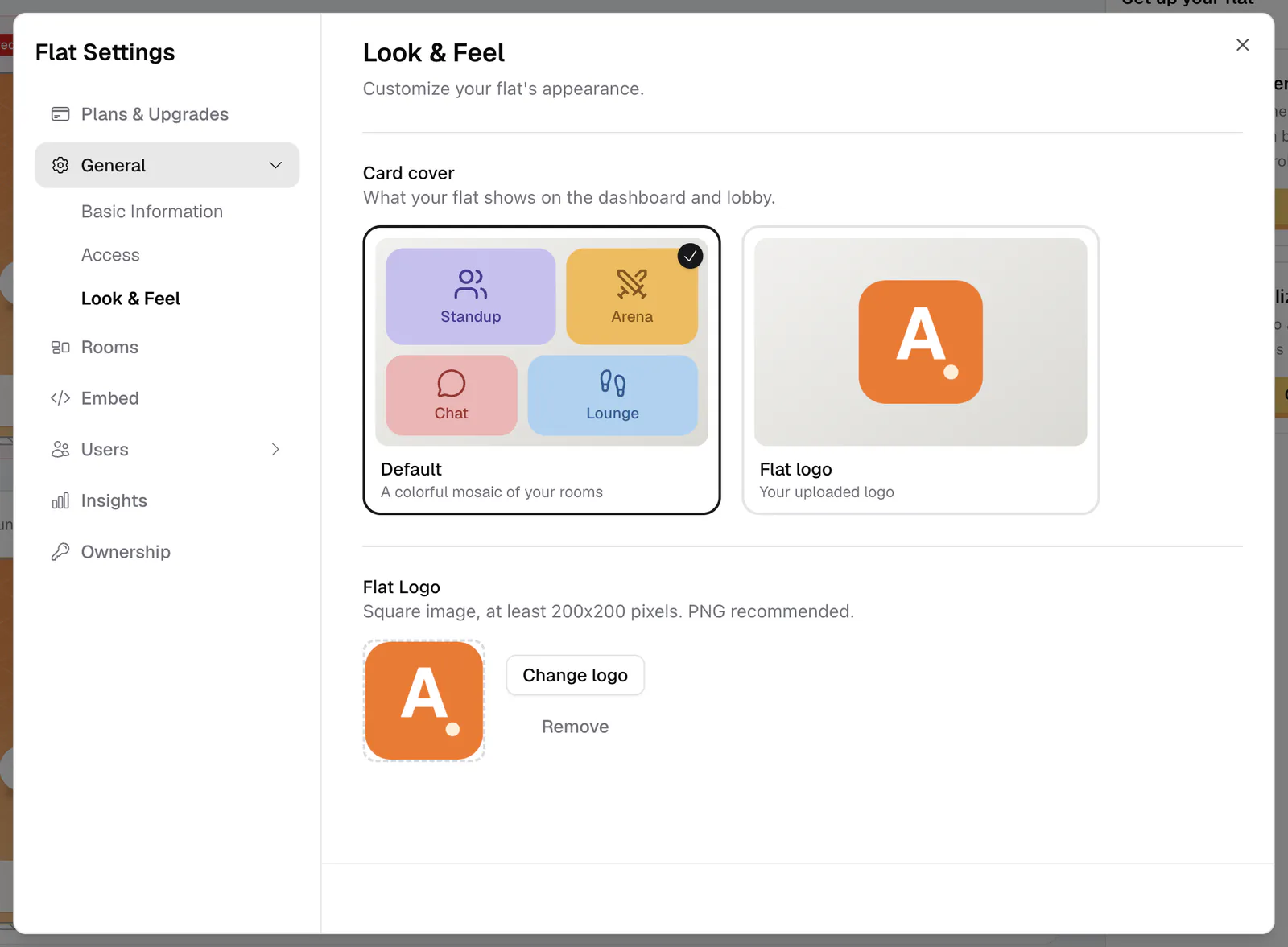Click the Plans & Upgrades card icon
Screen dimensions: 1288x947
(x=60, y=114)
